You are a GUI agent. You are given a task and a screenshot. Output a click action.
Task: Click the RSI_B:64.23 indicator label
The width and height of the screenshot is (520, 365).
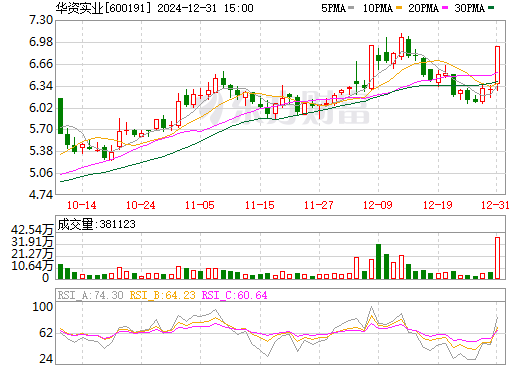(x=162, y=295)
